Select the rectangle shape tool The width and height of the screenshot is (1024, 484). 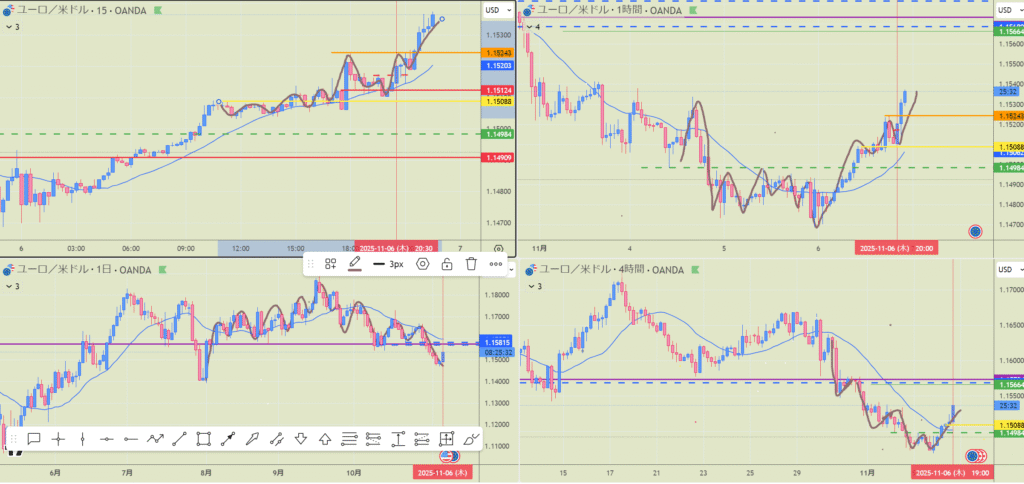tap(203, 438)
